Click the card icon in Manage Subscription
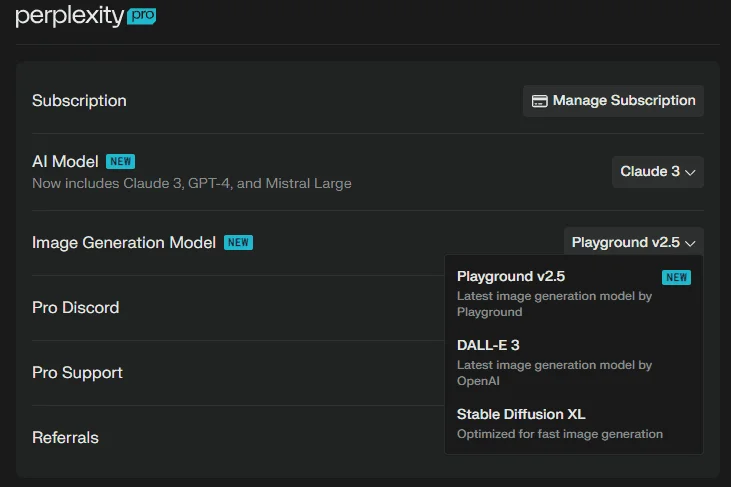 pos(539,101)
